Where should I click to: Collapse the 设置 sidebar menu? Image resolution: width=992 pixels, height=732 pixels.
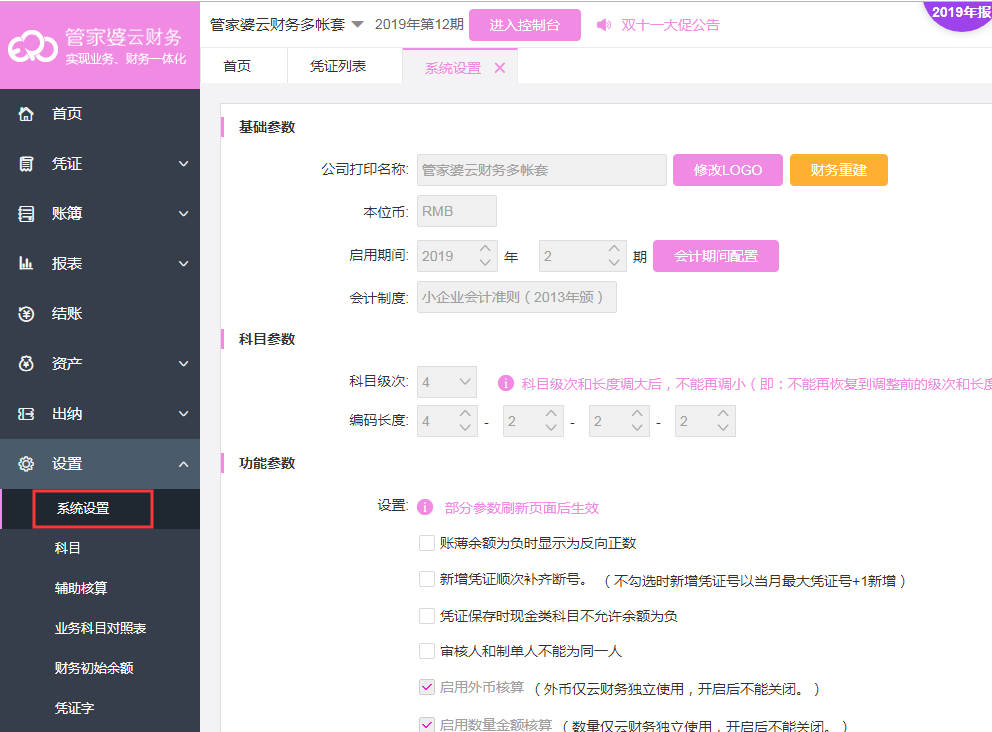[x=183, y=464]
